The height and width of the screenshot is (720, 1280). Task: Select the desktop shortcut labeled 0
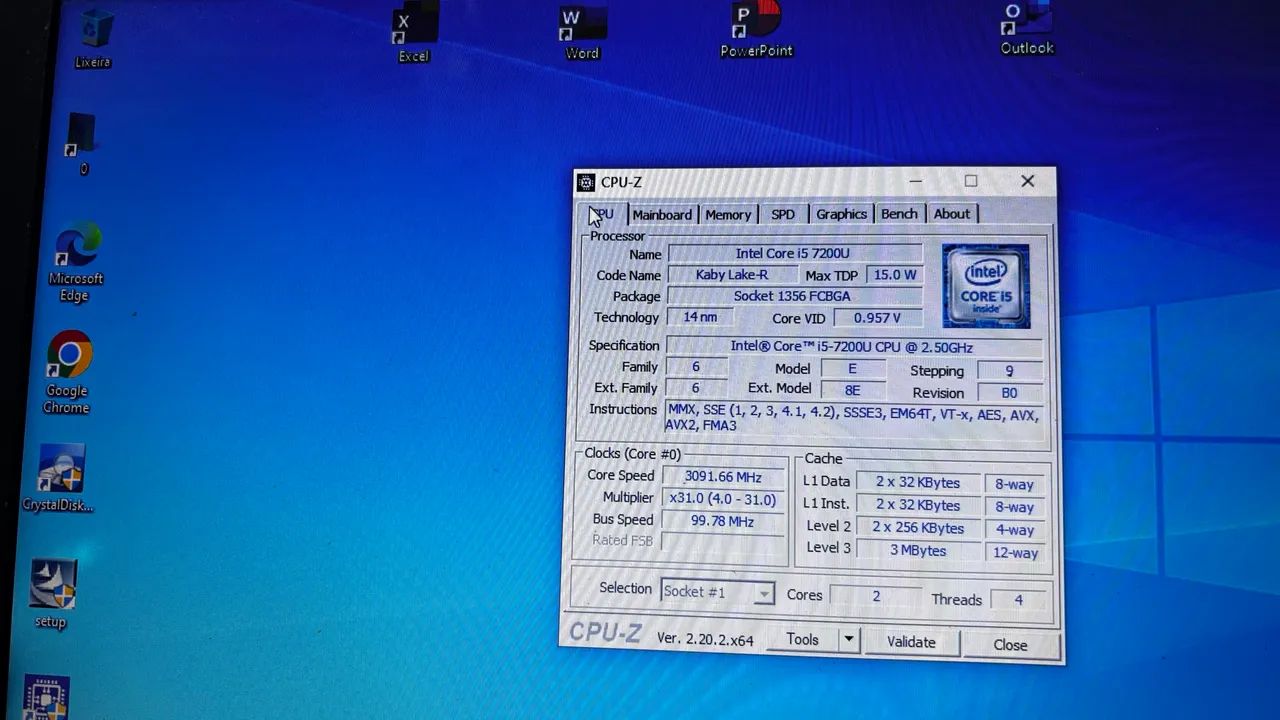click(x=81, y=143)
